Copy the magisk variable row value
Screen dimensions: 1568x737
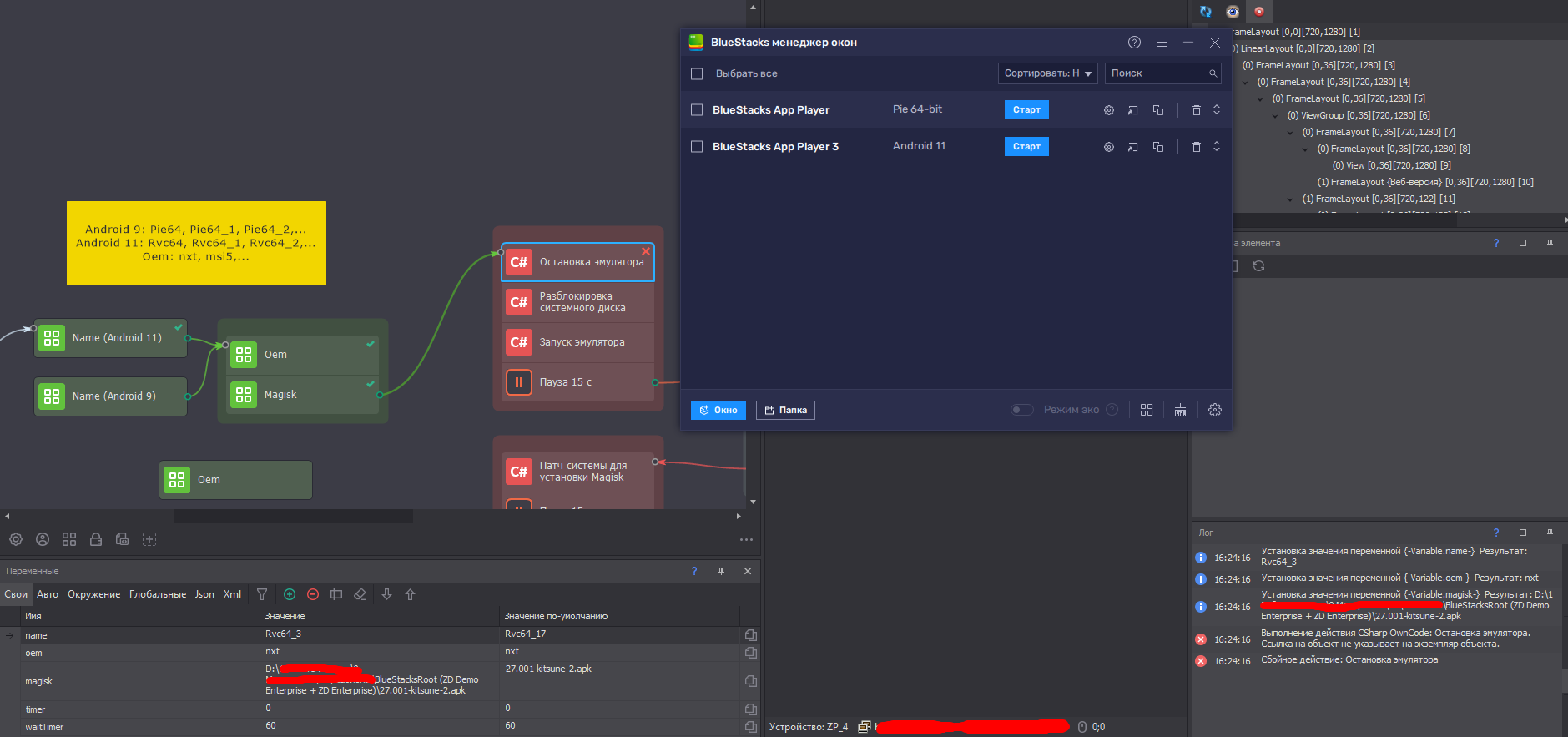pos(751,681)
